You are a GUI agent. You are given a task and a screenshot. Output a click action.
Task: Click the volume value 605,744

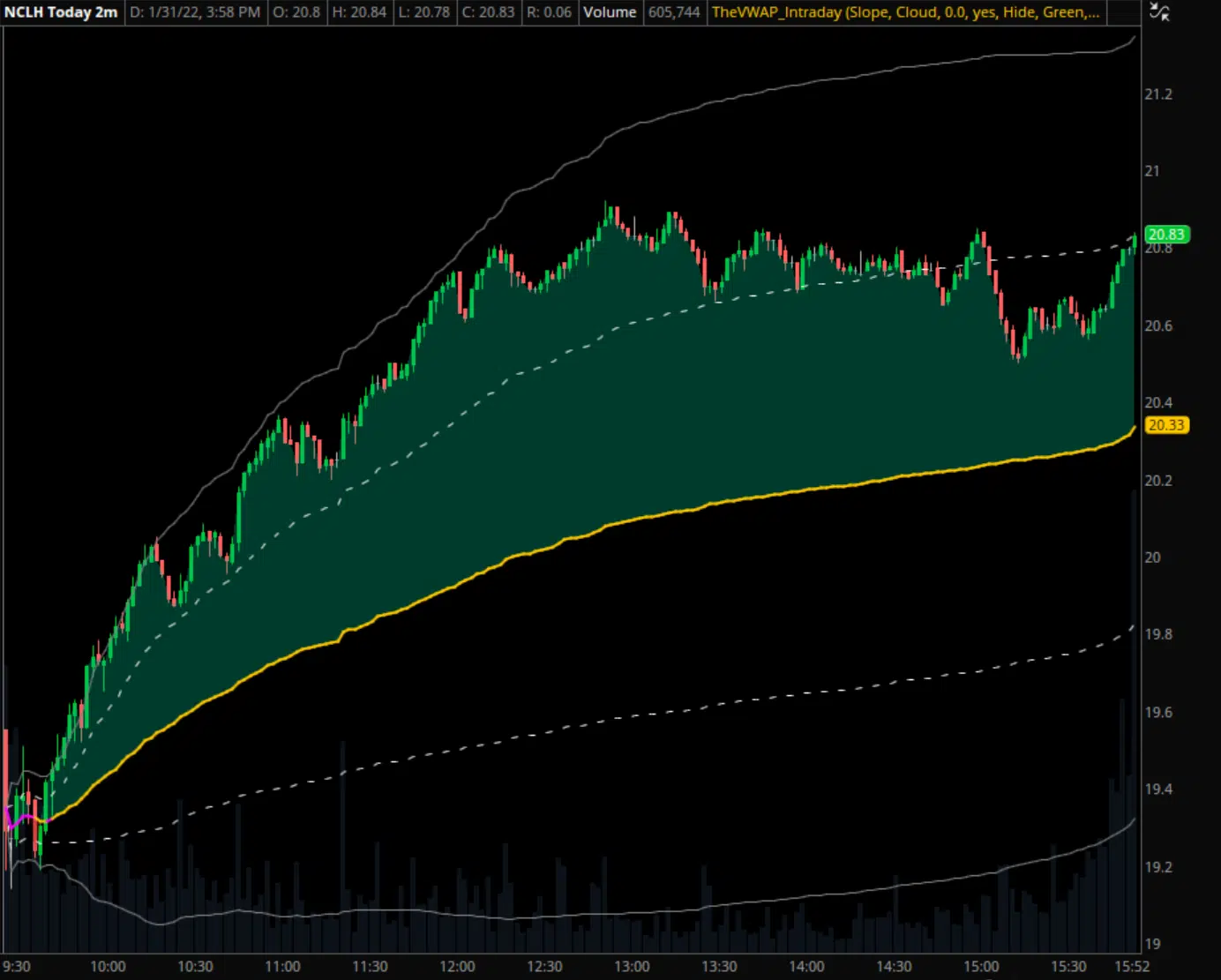point(674,12)
